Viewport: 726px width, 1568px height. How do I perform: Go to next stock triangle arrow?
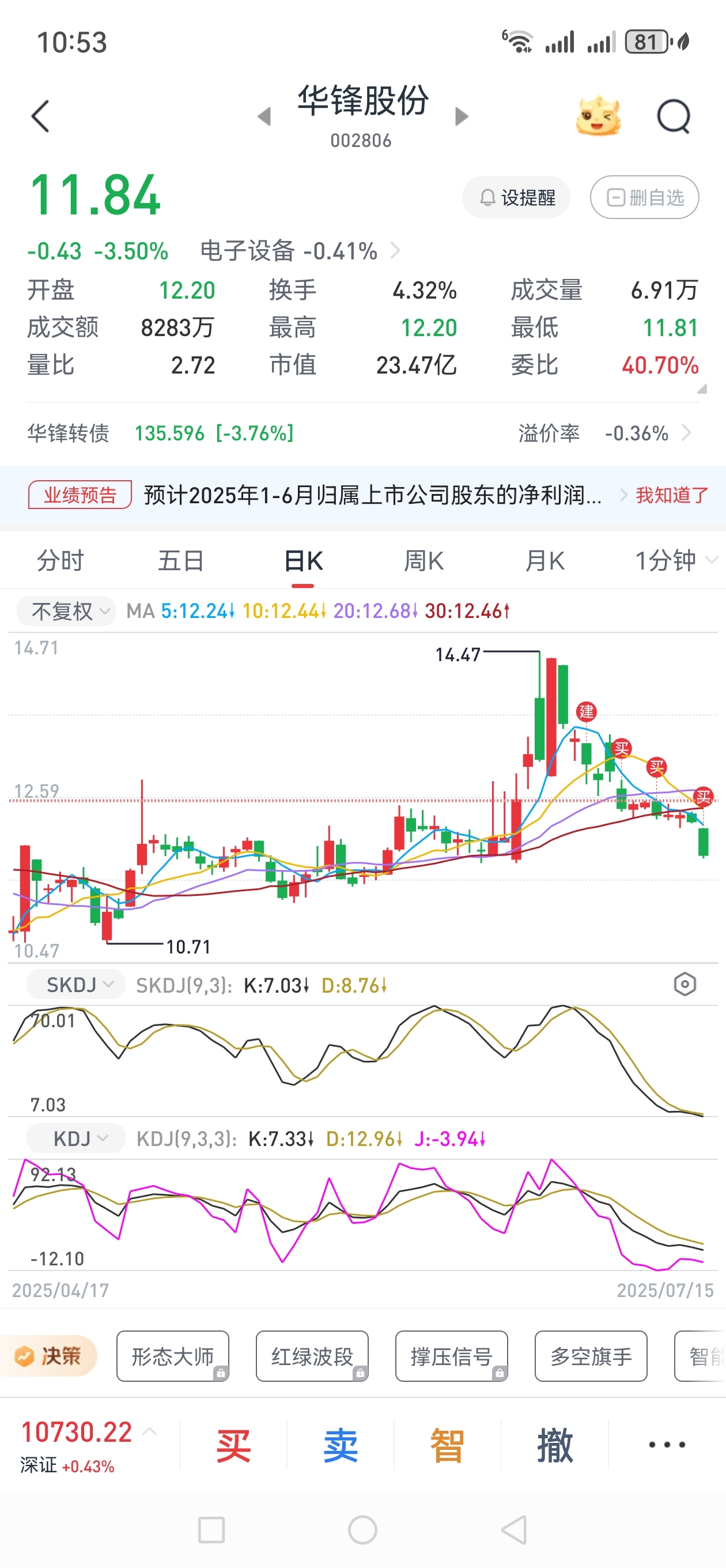[462, 116]
